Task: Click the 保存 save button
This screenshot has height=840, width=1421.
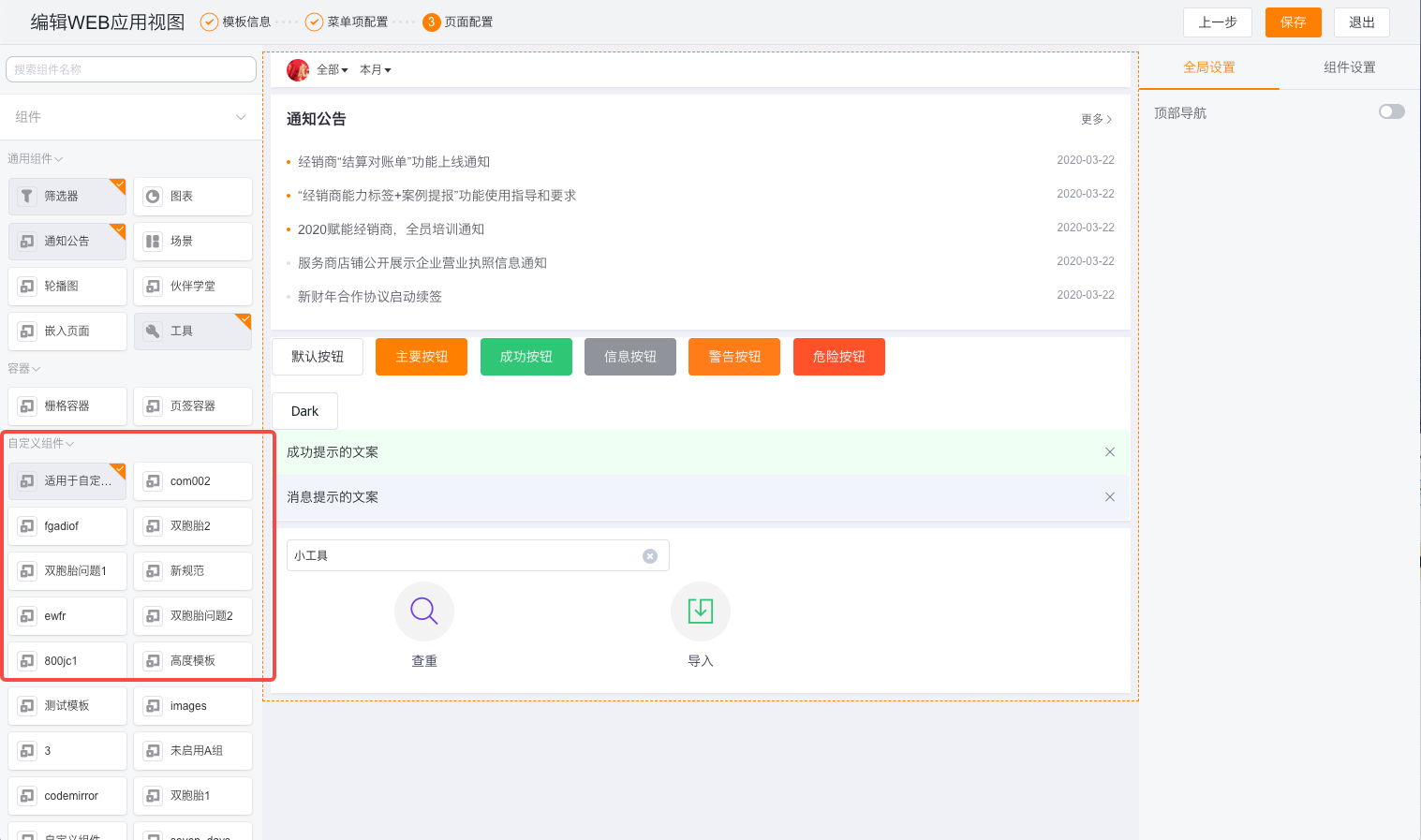Action: pos(1293,22)
